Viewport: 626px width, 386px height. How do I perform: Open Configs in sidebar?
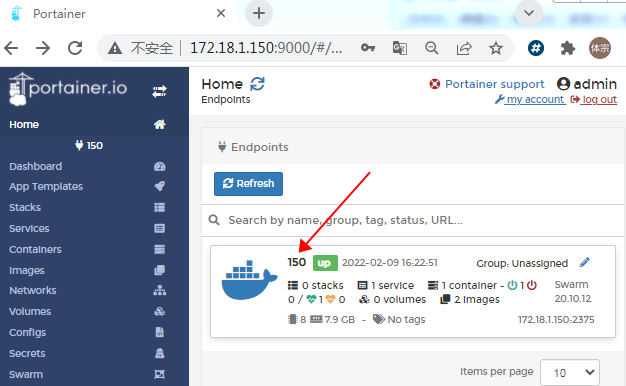click(x=28, y=333)
